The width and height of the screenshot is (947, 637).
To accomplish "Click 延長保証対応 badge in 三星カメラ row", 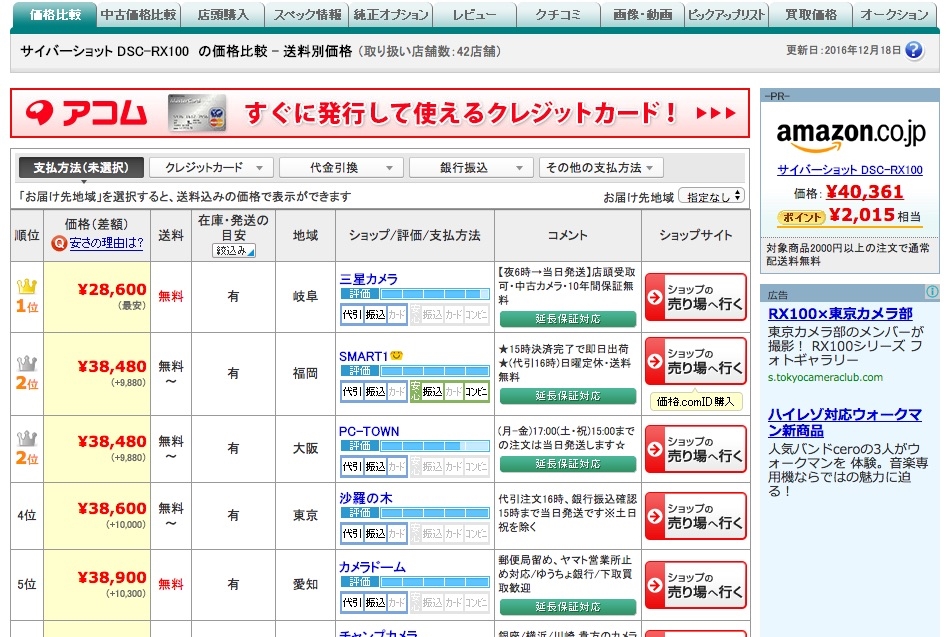I will 568,319.
